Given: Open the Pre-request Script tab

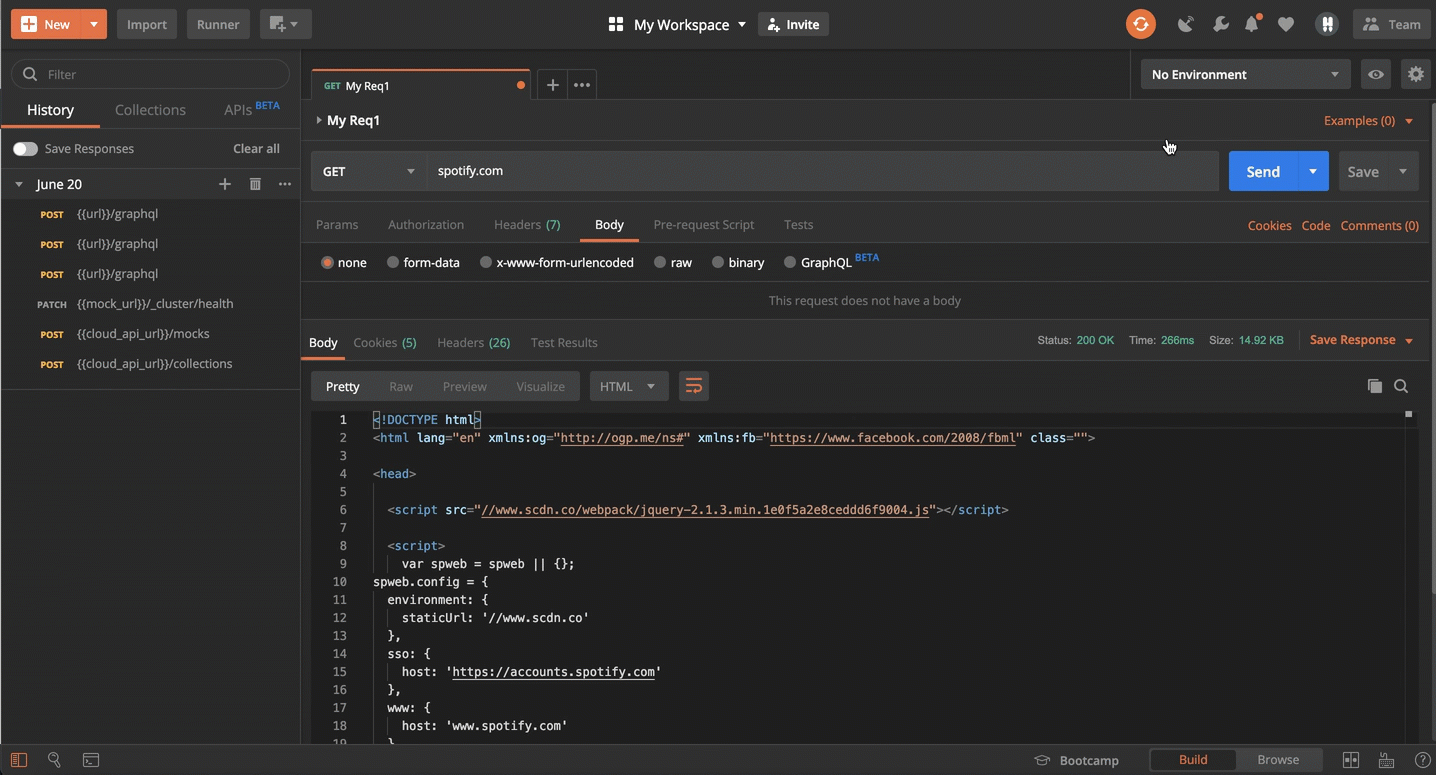Looking at the screenshot, I should click(704, 225).
